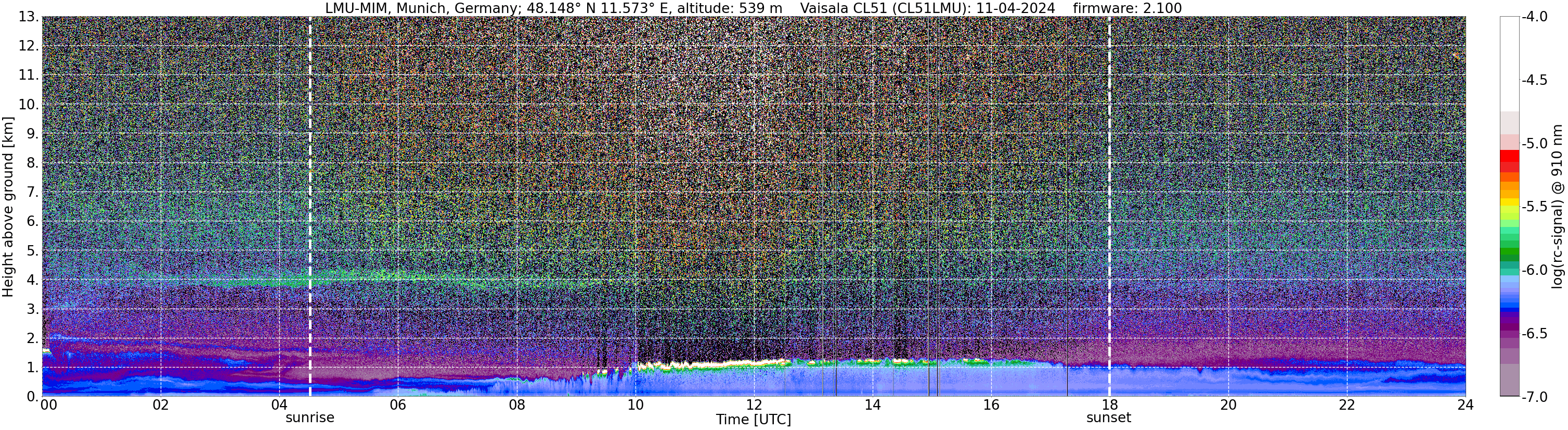The height and width of the screenshot is (430, 1568).
Task: Click the 'sunset' label below the time axis
Action: 1108,418
